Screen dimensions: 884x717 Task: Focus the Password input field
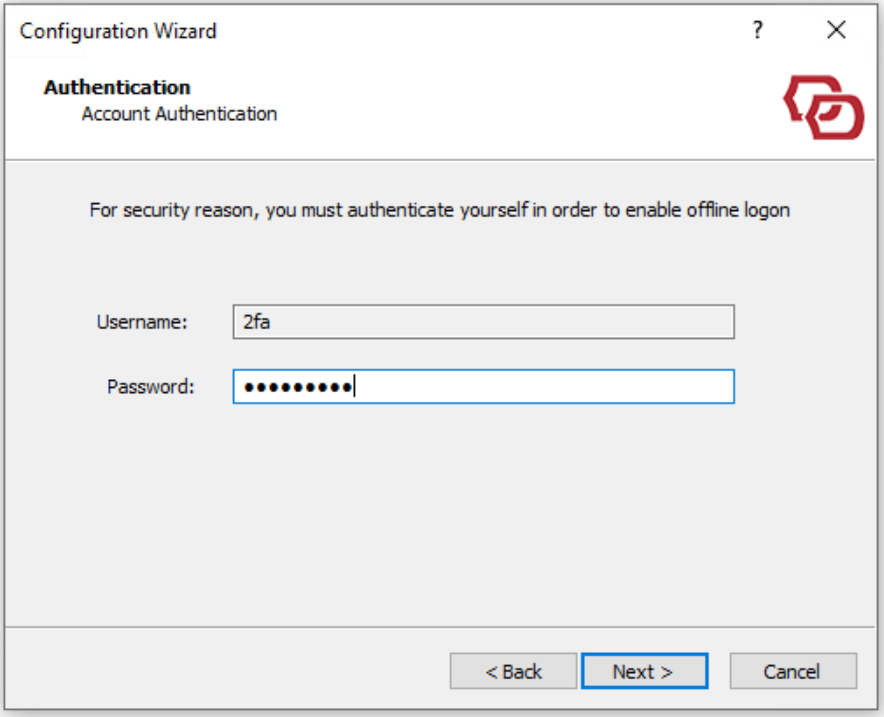click(540, 387)
